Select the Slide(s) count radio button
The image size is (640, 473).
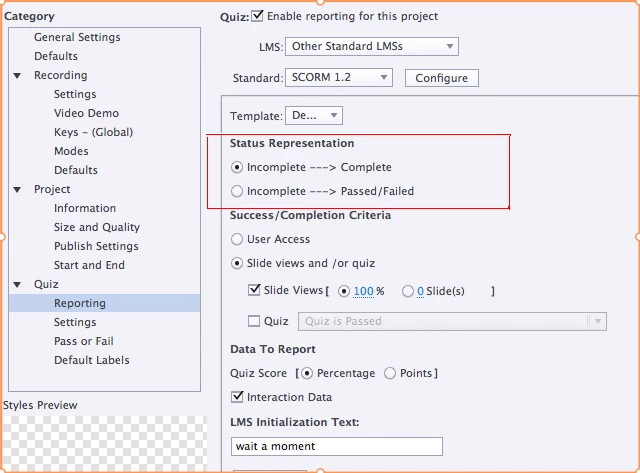click(408, 291)
